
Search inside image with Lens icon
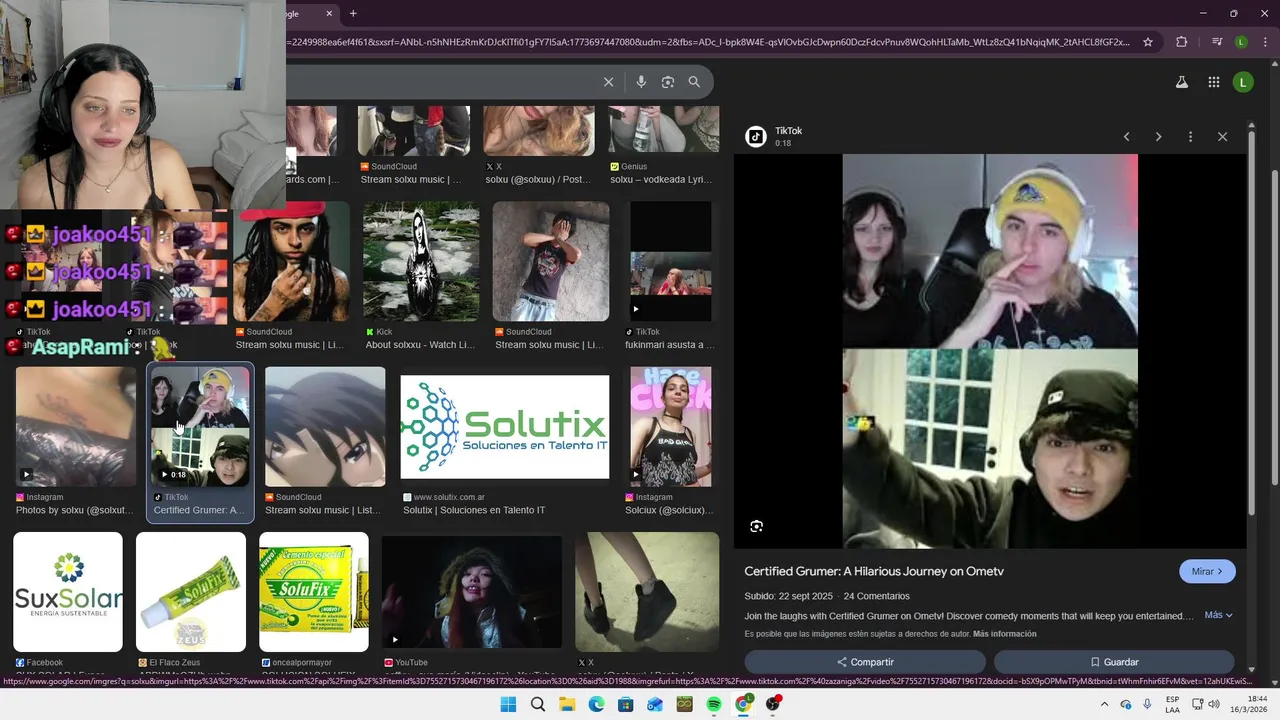(x=757, y=526)
